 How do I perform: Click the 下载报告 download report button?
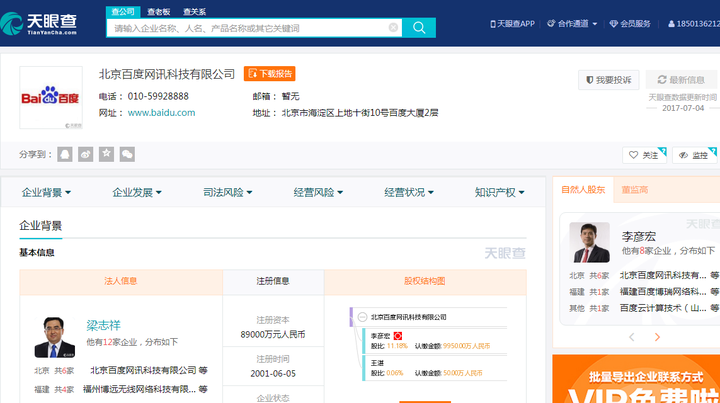click(270, 74)
